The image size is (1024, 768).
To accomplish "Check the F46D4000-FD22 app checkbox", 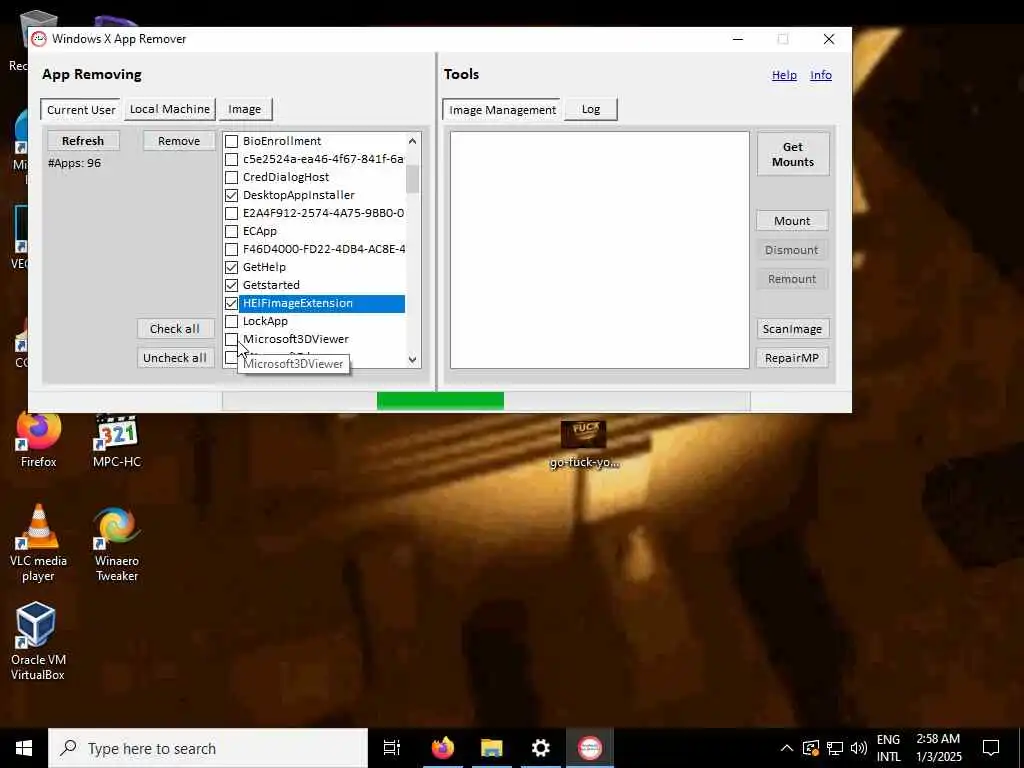I will pyautogui.click(x=231, y=249).
